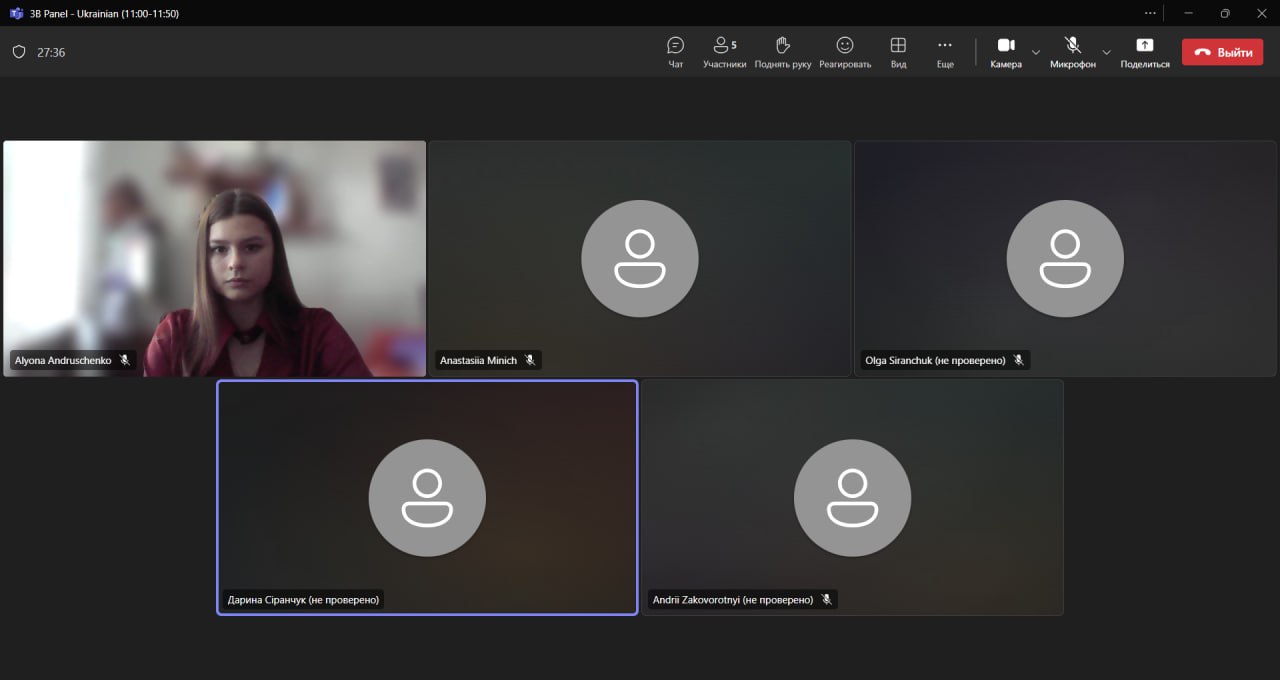
Task: Unmute with the Микрофон button
Action: [1072, 52]
